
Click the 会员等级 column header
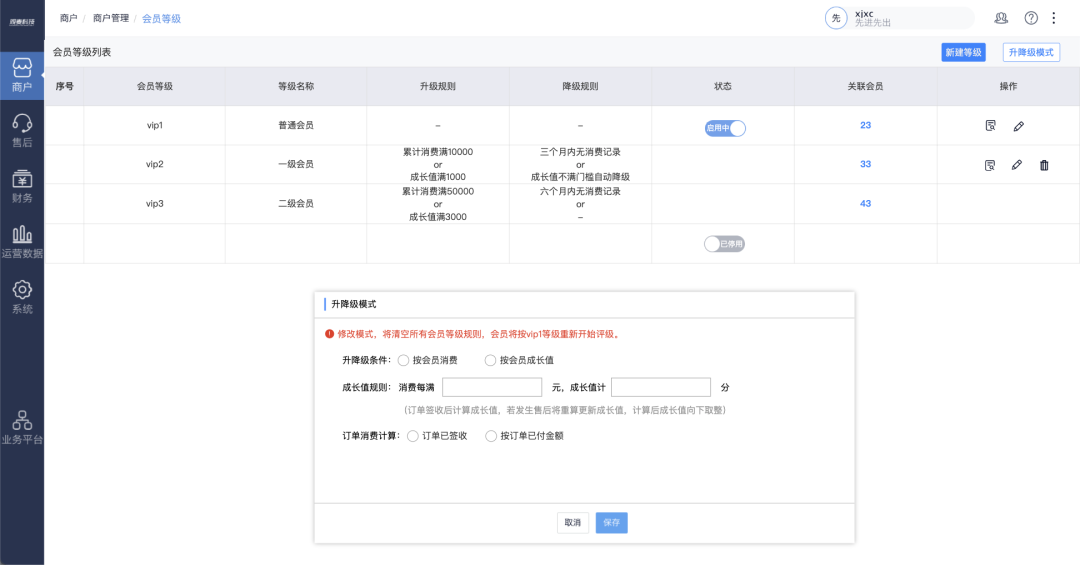click(154, 86)
